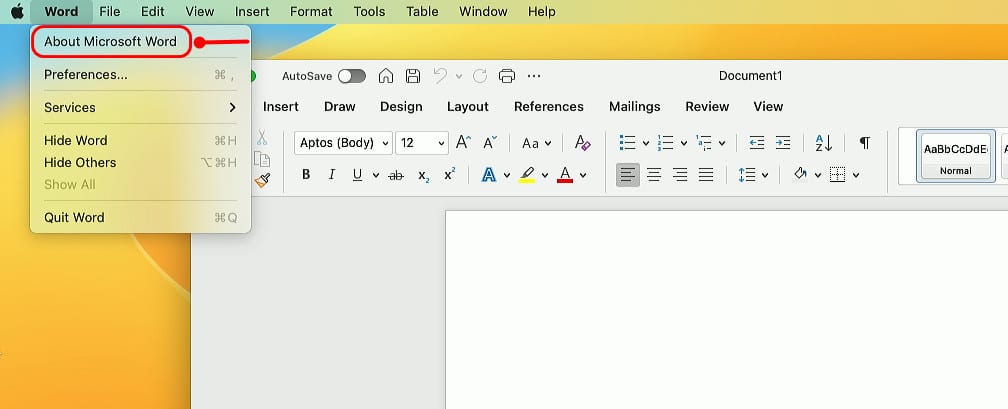The image size is (1008, 409).
Task: Print the document using the printer icon
Action: point(507,76)
